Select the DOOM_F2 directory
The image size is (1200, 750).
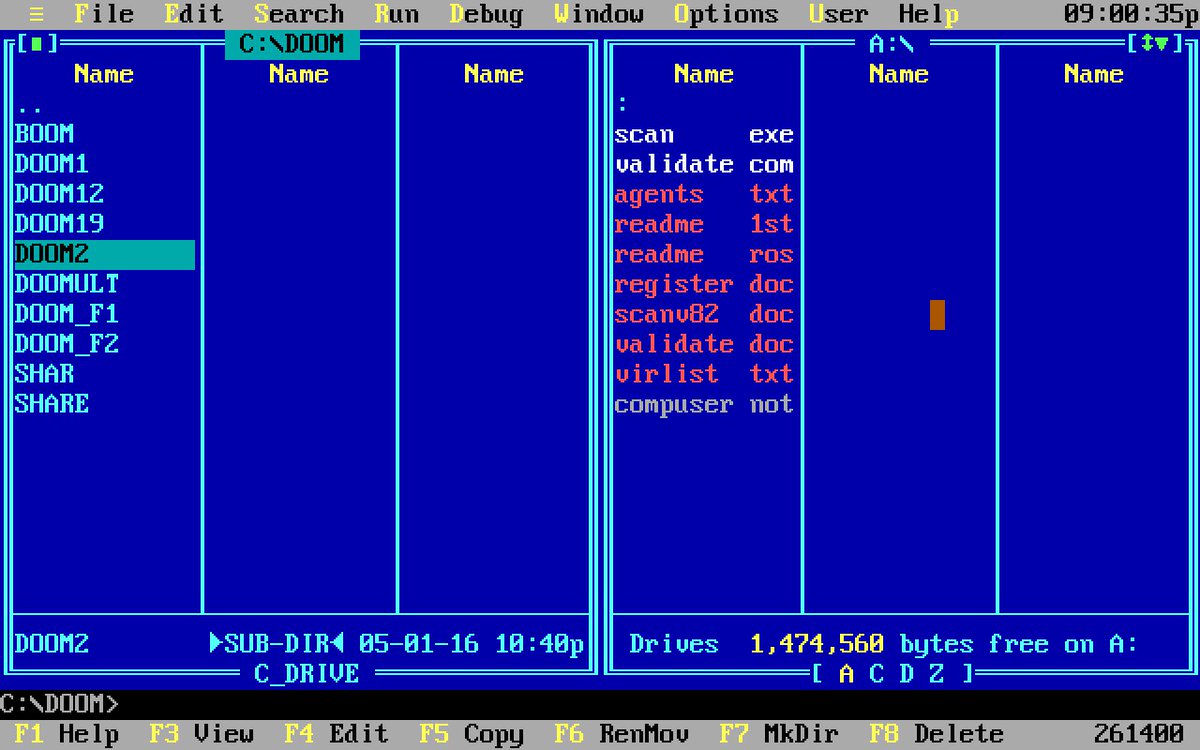coord(104,344)
